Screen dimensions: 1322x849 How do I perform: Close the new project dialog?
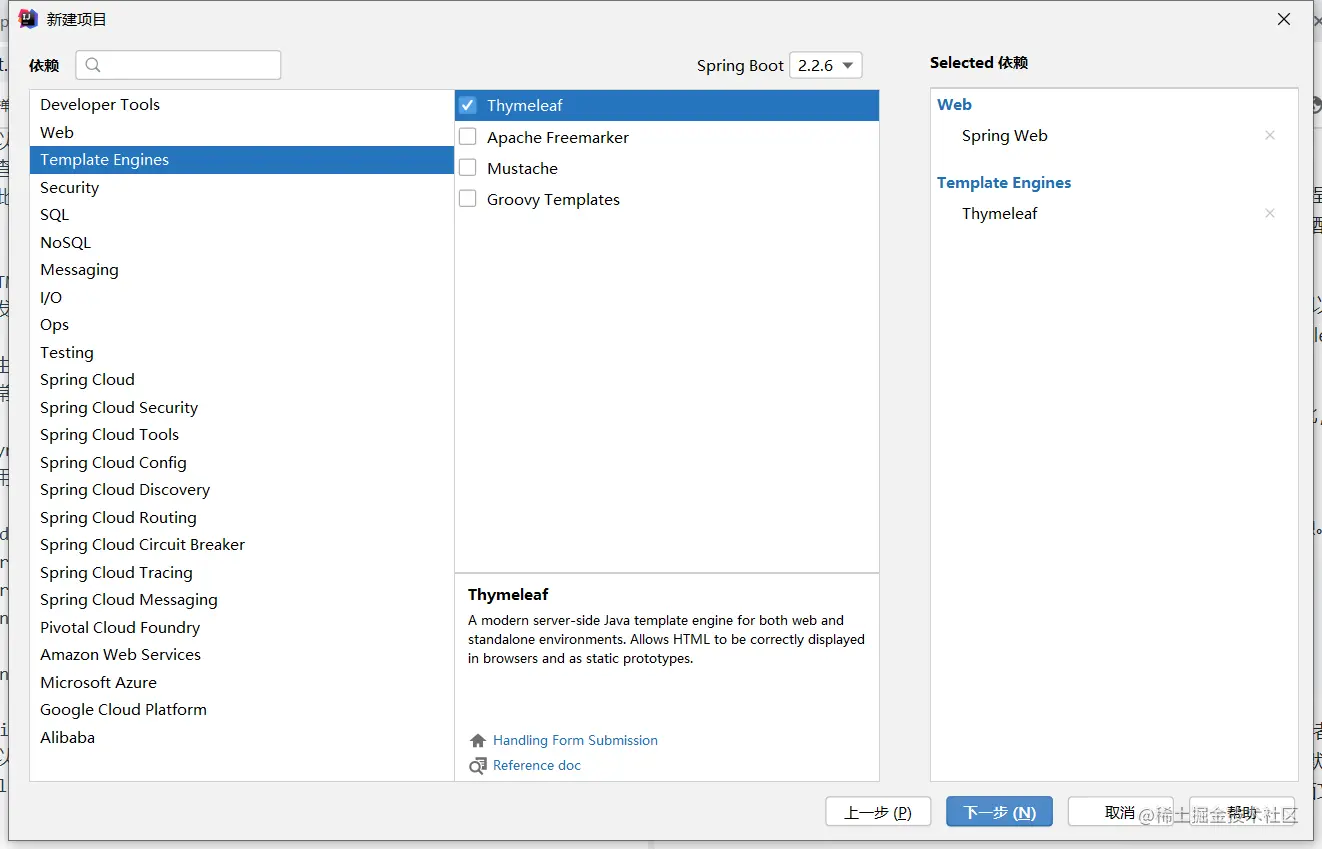(x=1284, y=19)
